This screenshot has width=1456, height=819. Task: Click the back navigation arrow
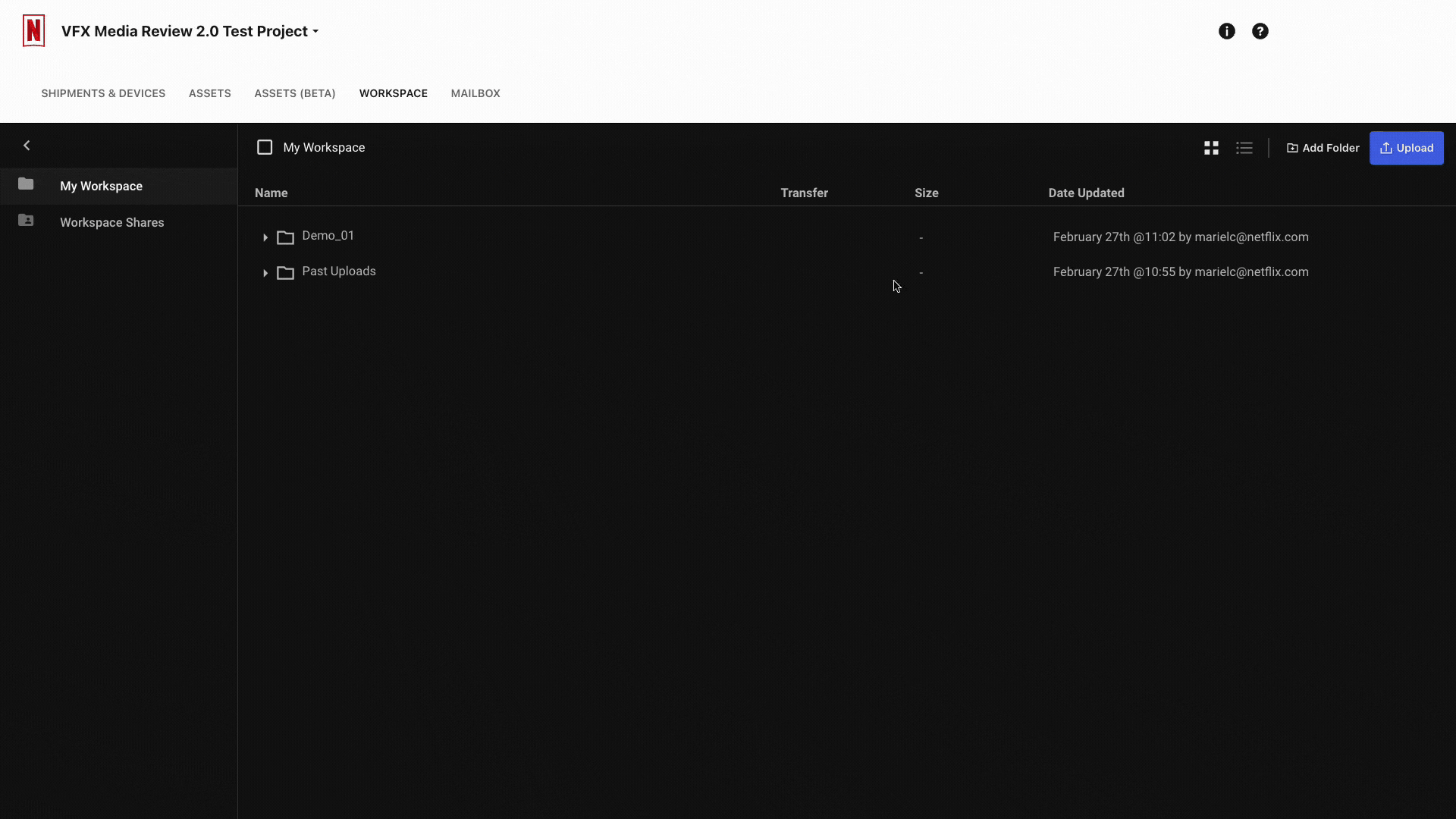[27, 144]
